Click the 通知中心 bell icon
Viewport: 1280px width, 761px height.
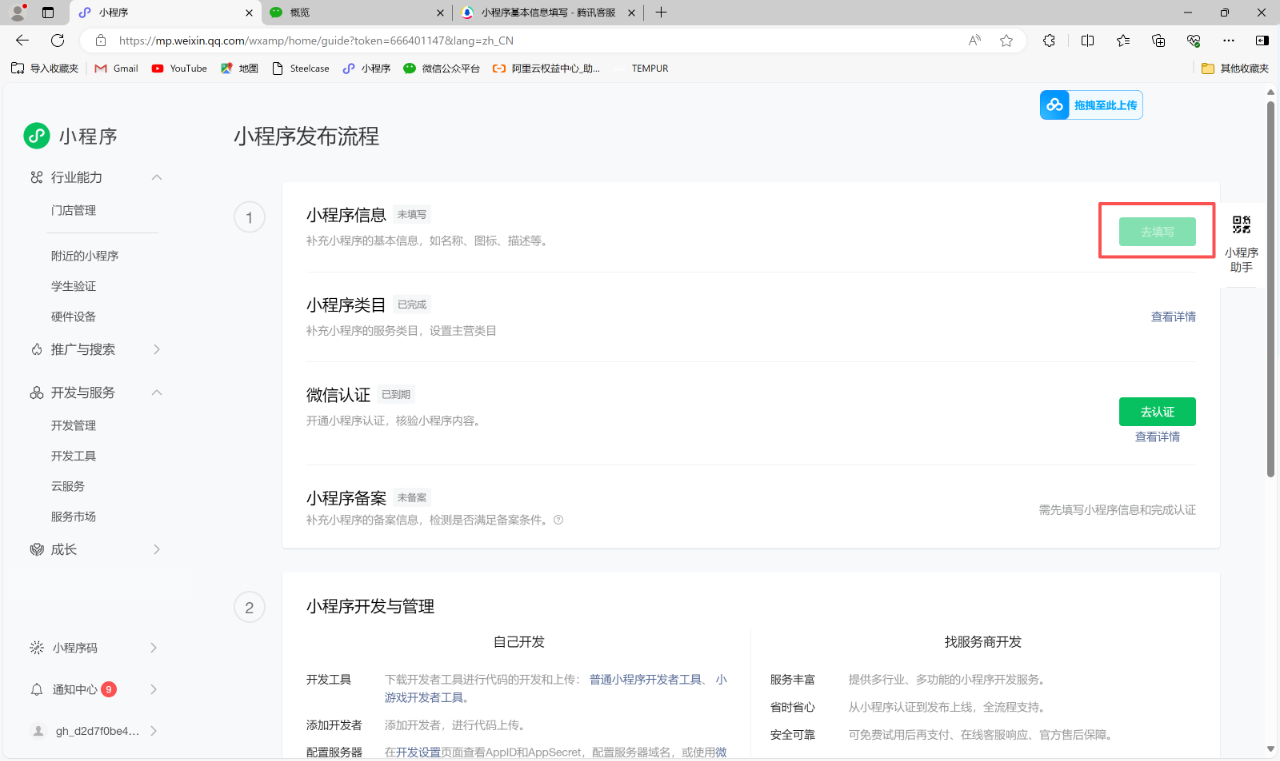37,689
